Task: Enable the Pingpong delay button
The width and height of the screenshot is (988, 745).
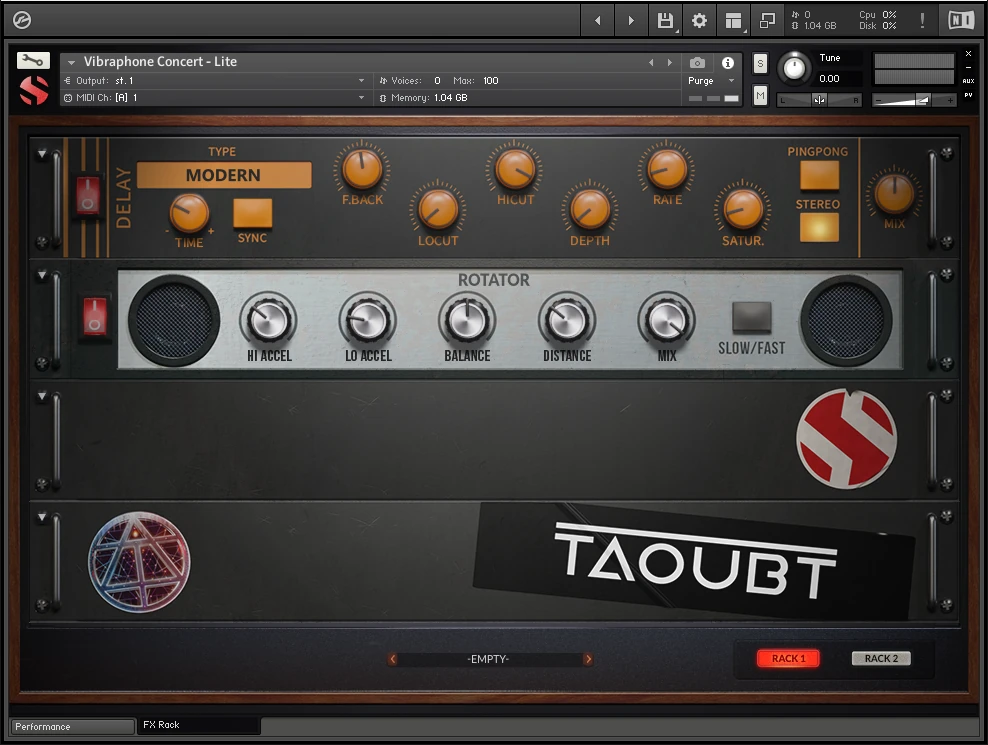Action: pos(819,175)
